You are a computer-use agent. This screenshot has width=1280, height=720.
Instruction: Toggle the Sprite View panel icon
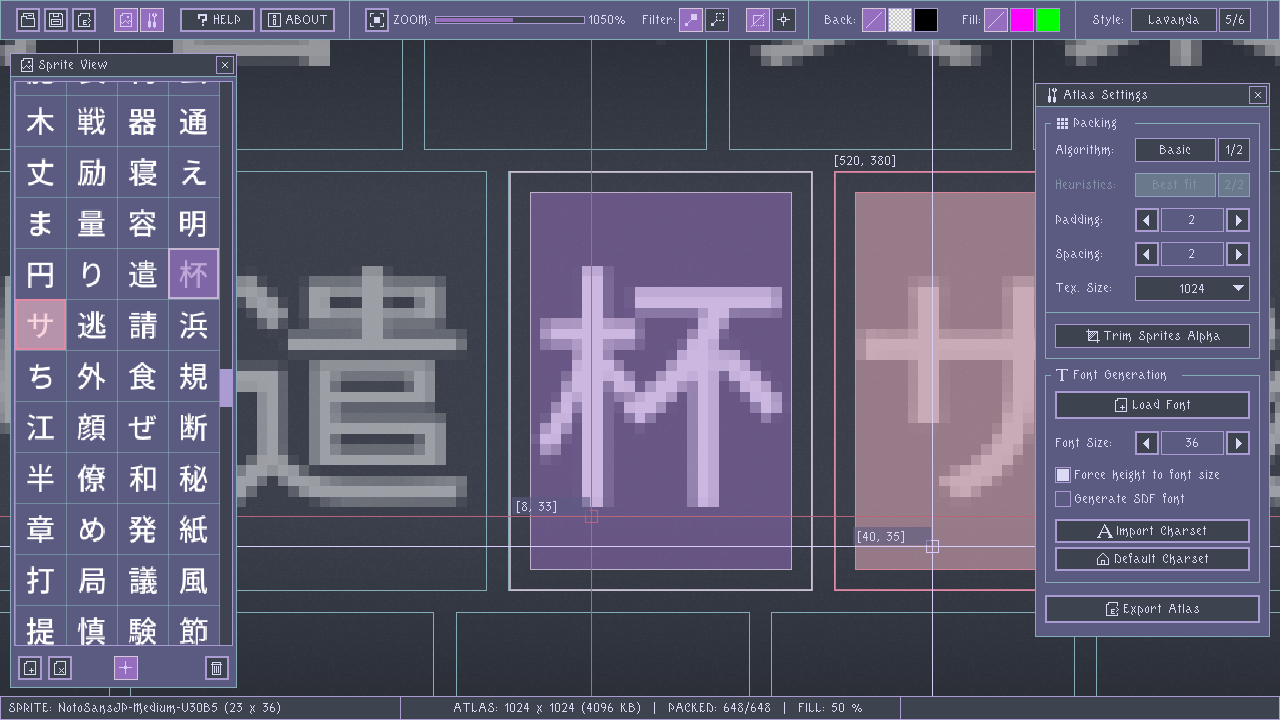coord(126,20)
